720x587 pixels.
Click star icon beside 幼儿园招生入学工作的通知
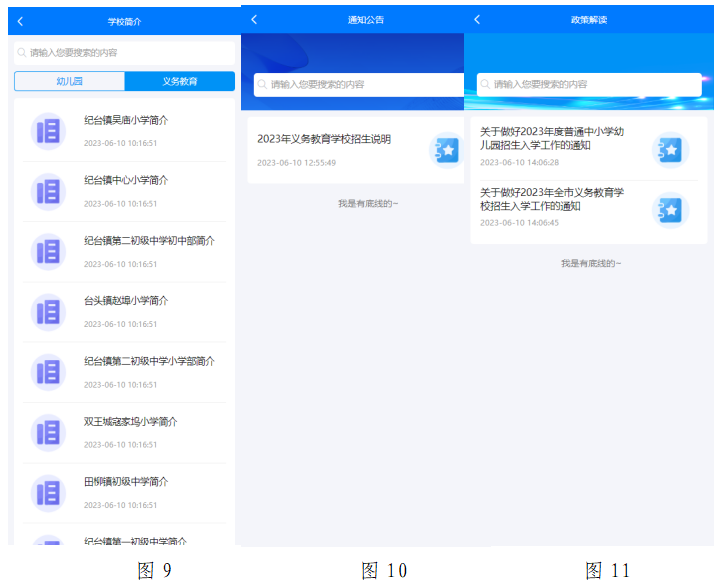tap(670, 150)
